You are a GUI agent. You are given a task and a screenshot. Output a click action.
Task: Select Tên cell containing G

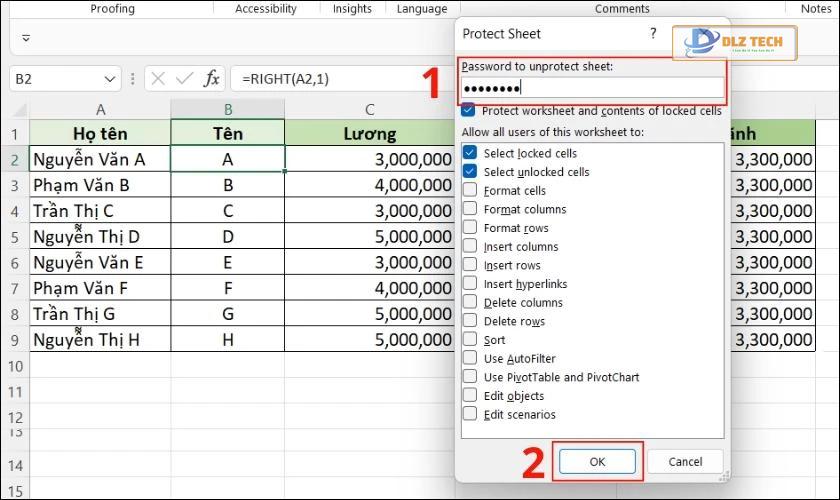[x=228, y=314]
